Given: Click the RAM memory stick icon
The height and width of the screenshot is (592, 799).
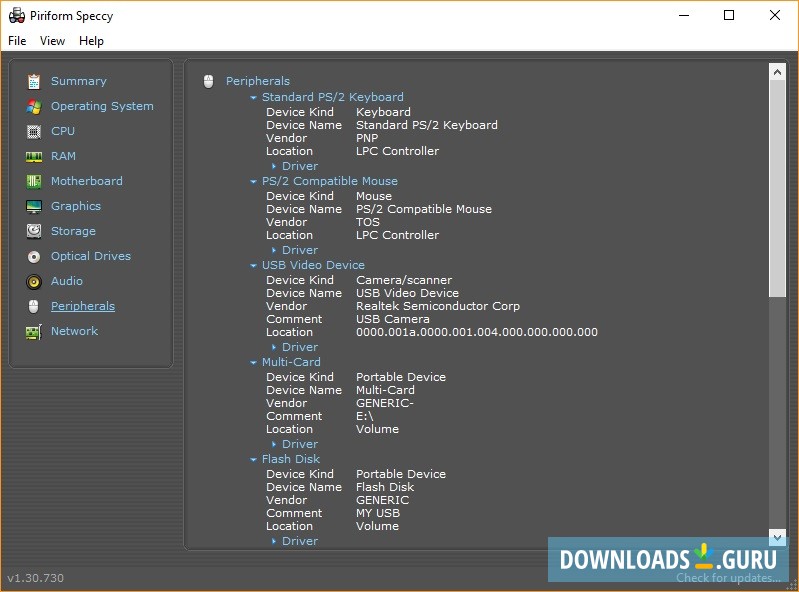Looking at the screenshot, I should pyautogui.click(x=34, y=156).
